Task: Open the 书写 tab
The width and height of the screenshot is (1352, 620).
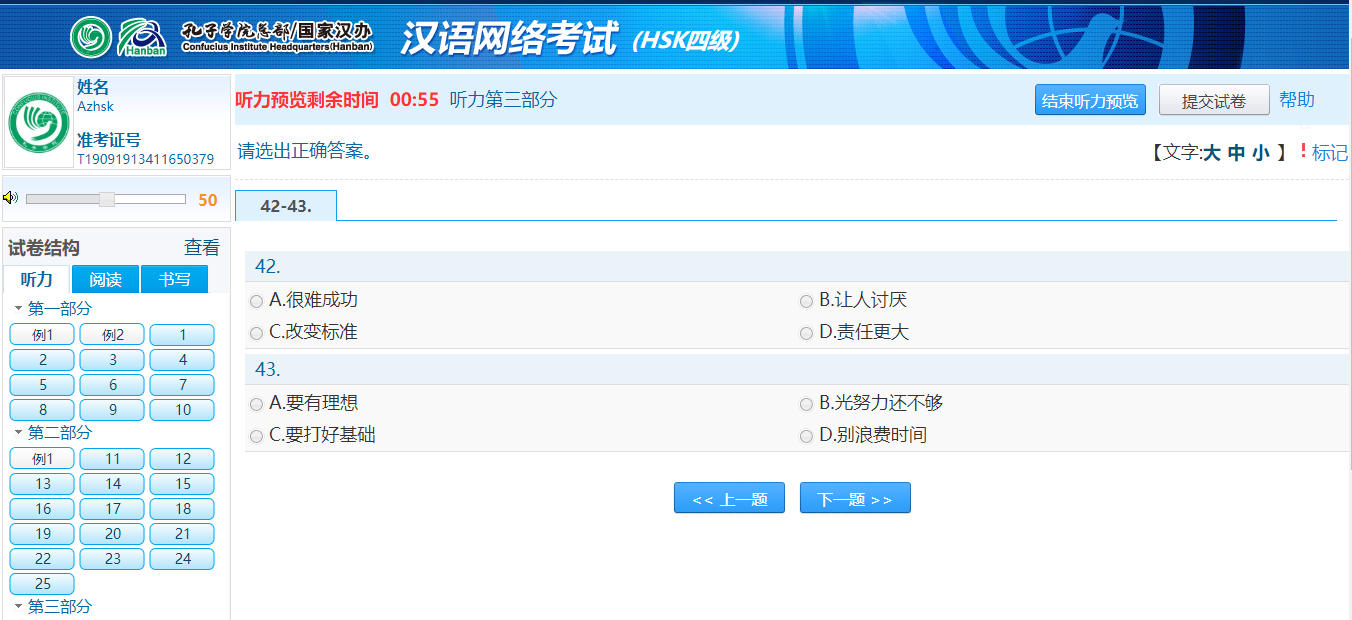Action: tap(174, 280)
